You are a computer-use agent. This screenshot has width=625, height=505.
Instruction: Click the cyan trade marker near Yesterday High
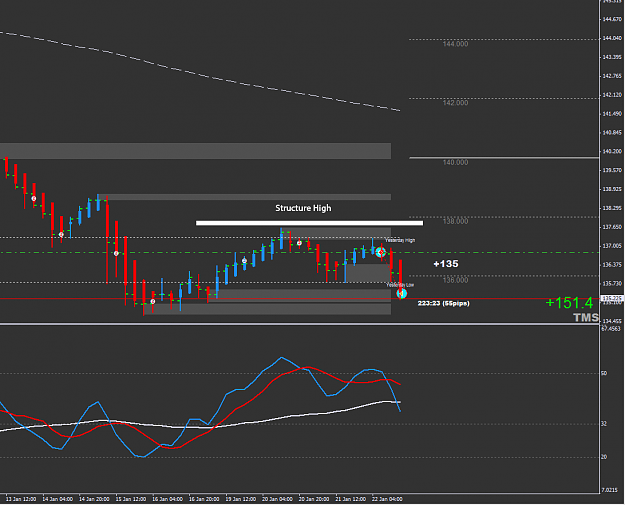pyautogui.click(x=381, y=252)
